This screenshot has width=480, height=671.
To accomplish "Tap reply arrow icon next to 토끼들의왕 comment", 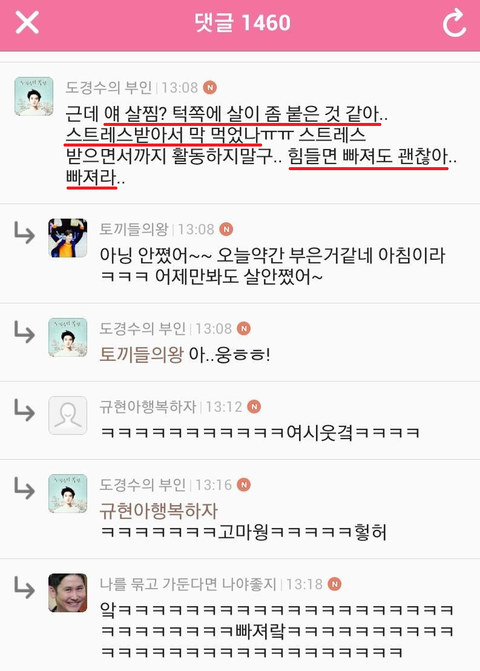I will tap(24, 232).
